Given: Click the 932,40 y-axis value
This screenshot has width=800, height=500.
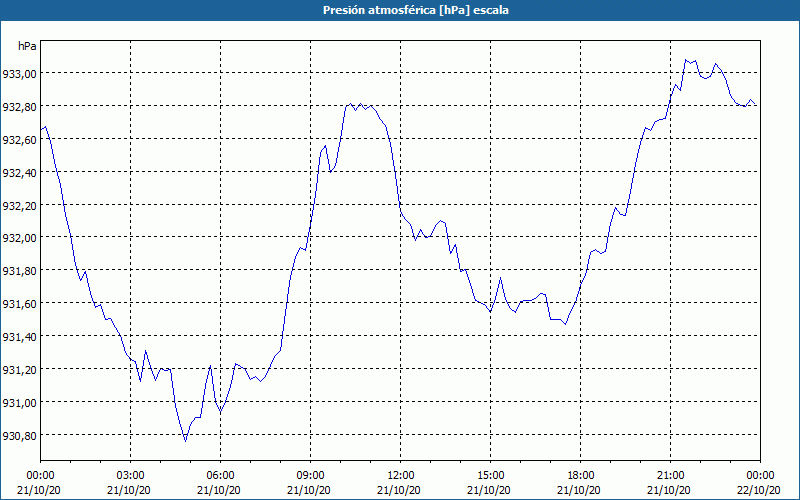Looking at the screenshot, I should [x=19, y=173].
